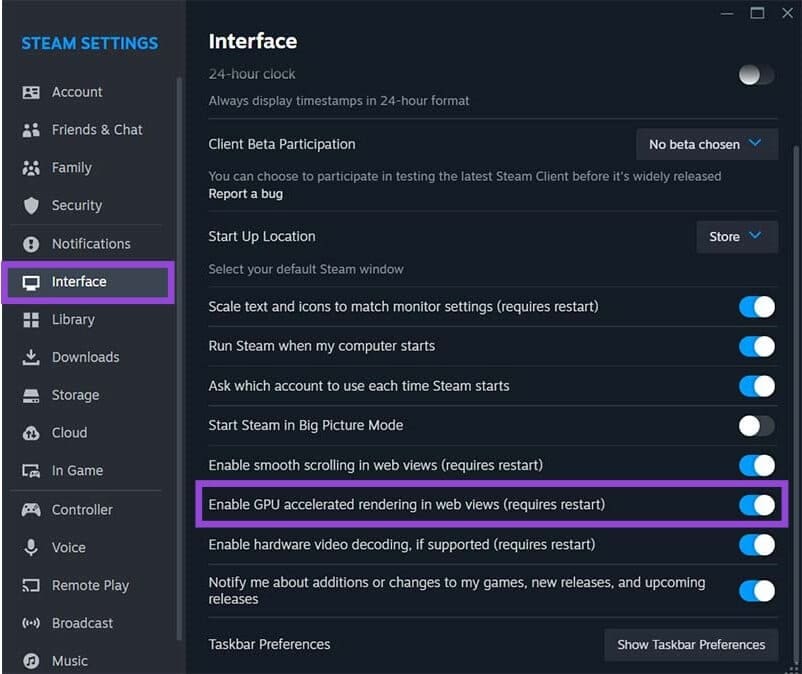The width and height of the screenshot is (802, 674).
Task: Click the Voice microphone icon
Action: 31,547
